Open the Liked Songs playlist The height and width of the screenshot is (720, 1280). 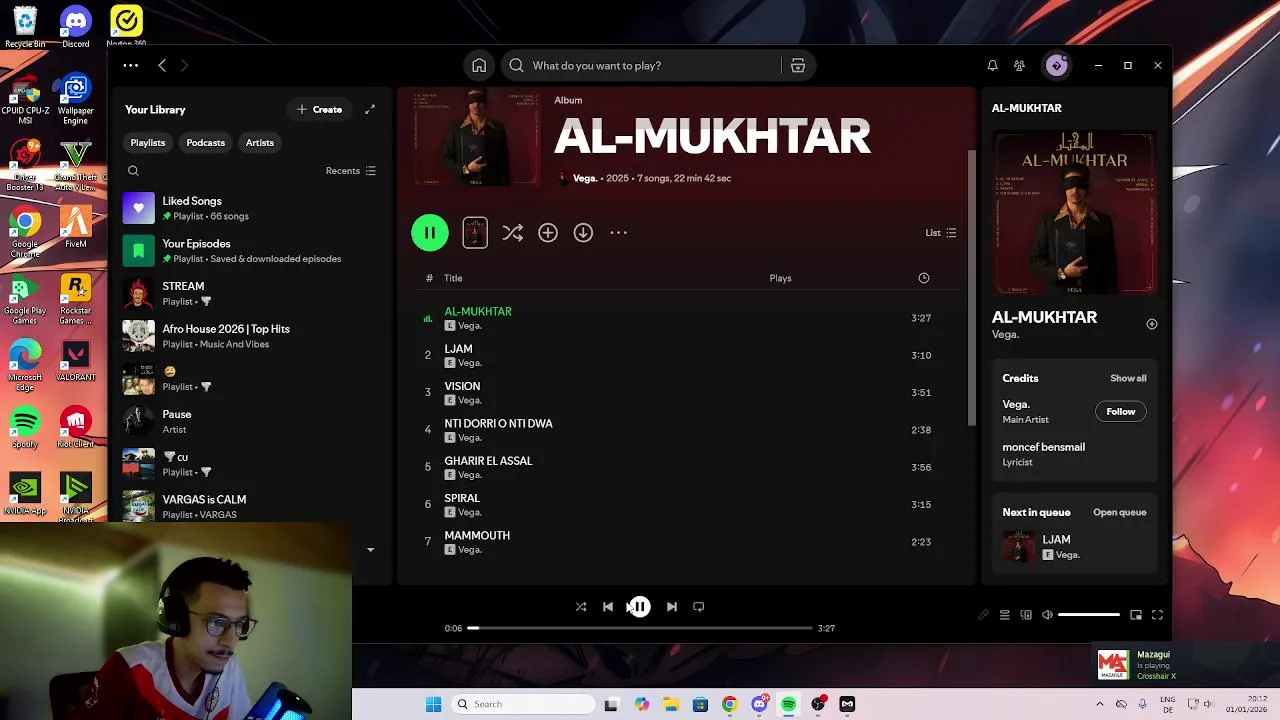click(250, 208)
